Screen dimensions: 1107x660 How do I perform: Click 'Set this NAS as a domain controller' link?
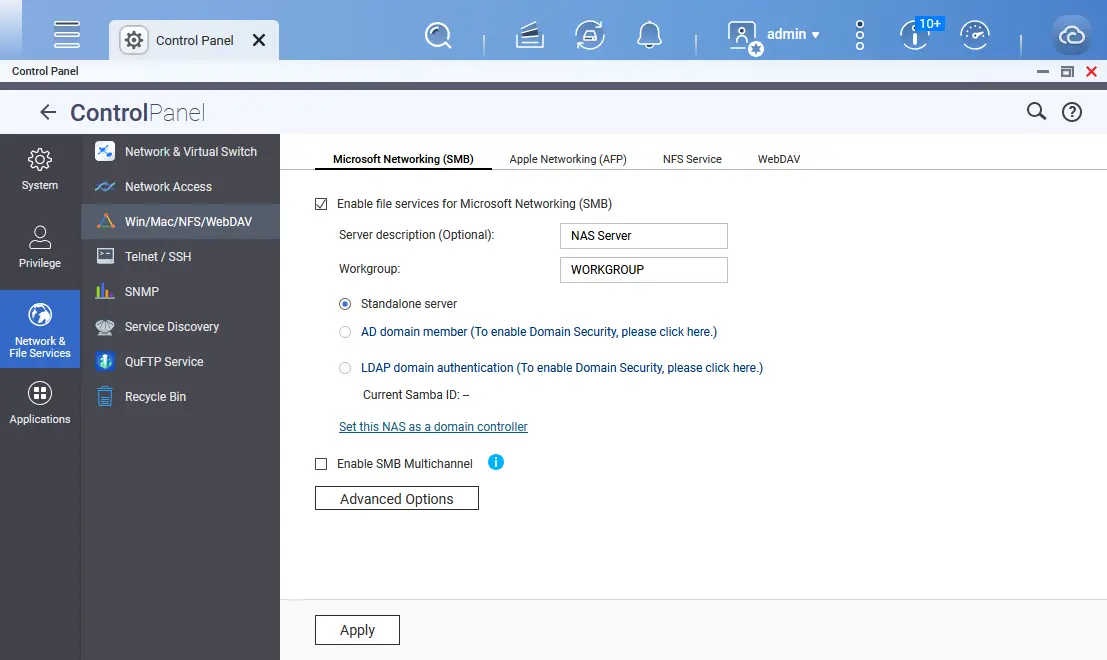[x=433, y=426]
